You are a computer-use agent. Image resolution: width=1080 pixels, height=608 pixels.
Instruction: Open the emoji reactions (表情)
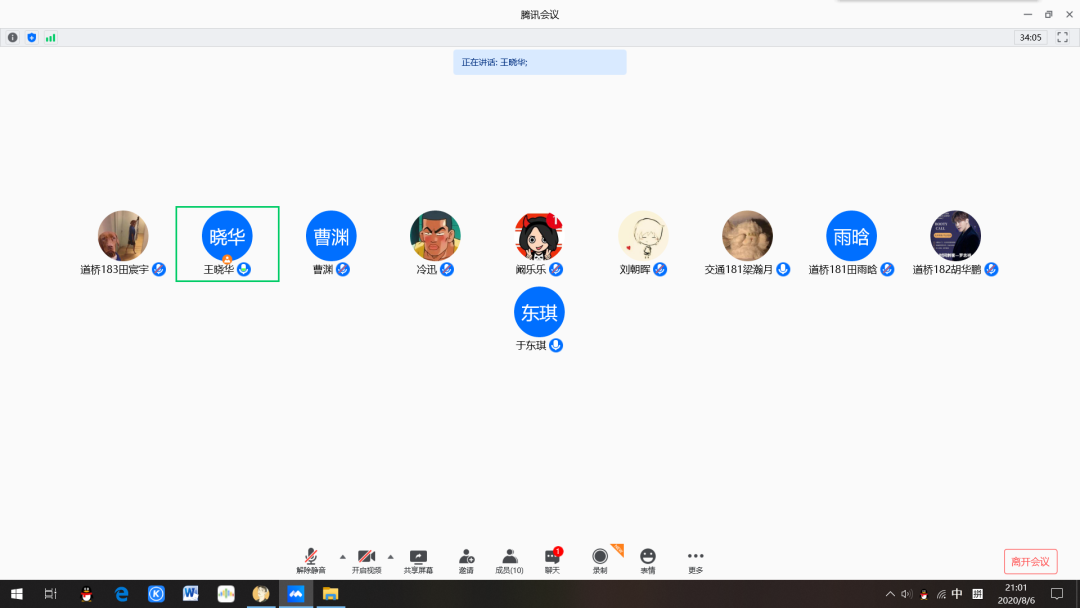click(x=648, y=560)
